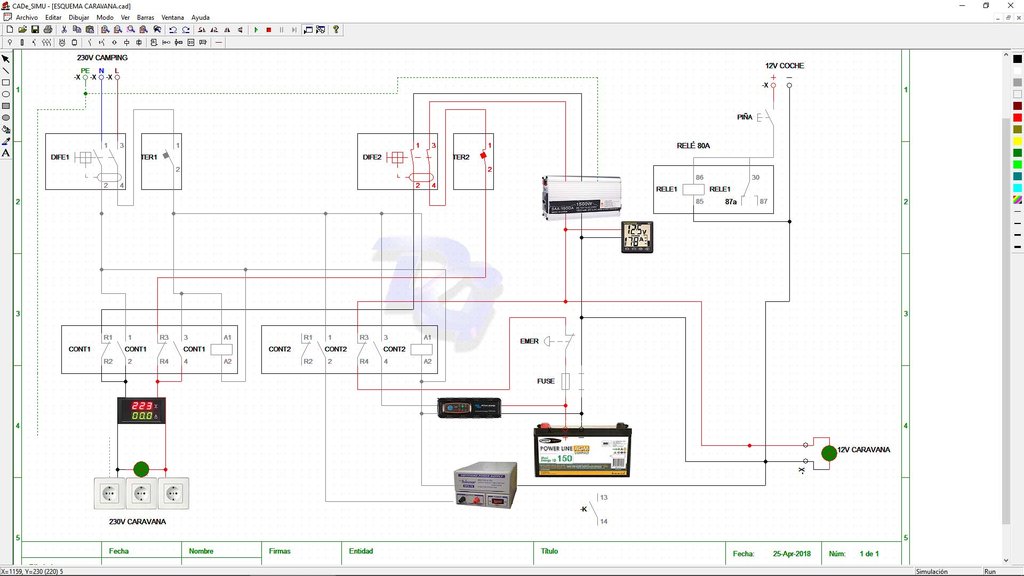Create a new schematic file
The image size is (1024, 576).
[10, 29]
